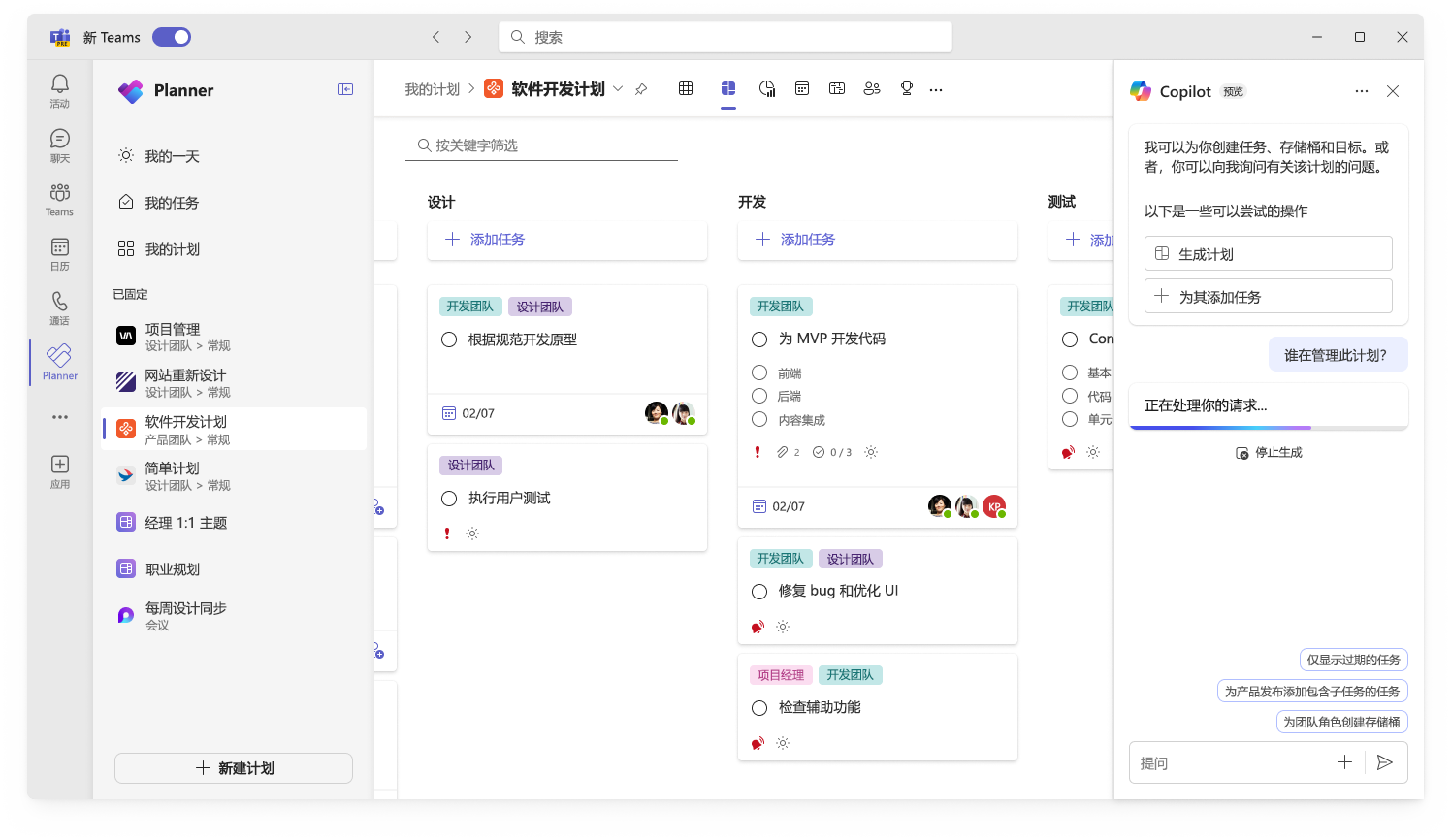This screenshot has height=840, width=1451.
Task: Open the Teams icon in left rail
Action: click(60, 192)
